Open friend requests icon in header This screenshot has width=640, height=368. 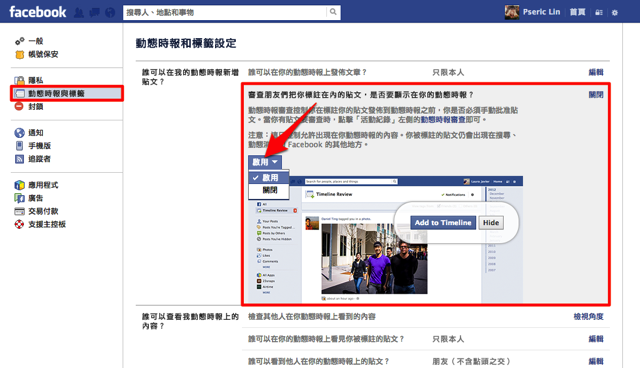point(79,13)
